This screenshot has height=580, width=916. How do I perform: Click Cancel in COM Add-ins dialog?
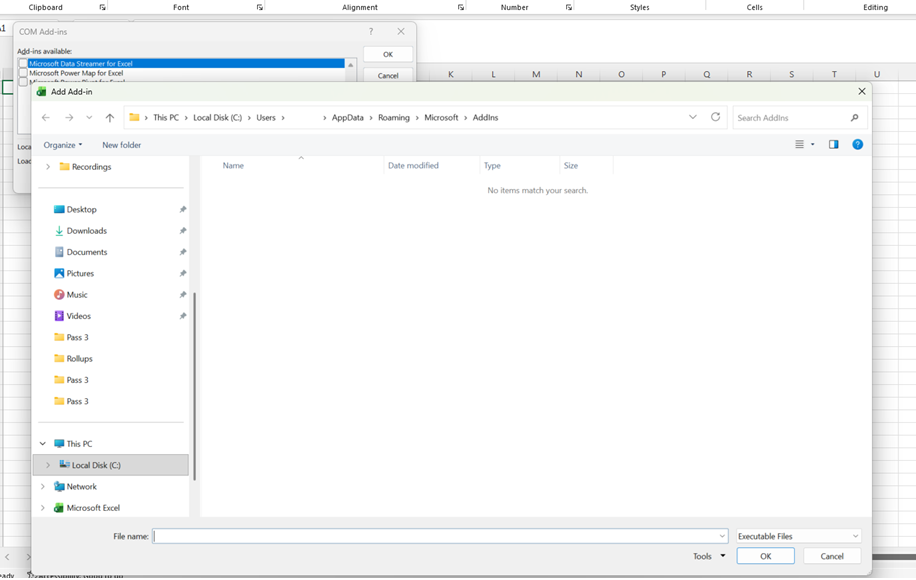coord(388,75)
